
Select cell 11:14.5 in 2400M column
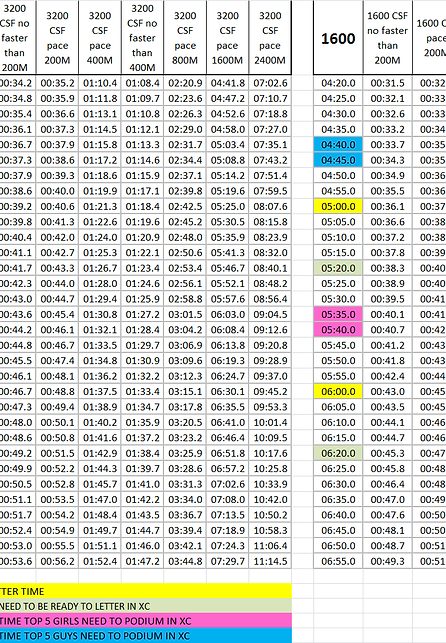(270, 561)
